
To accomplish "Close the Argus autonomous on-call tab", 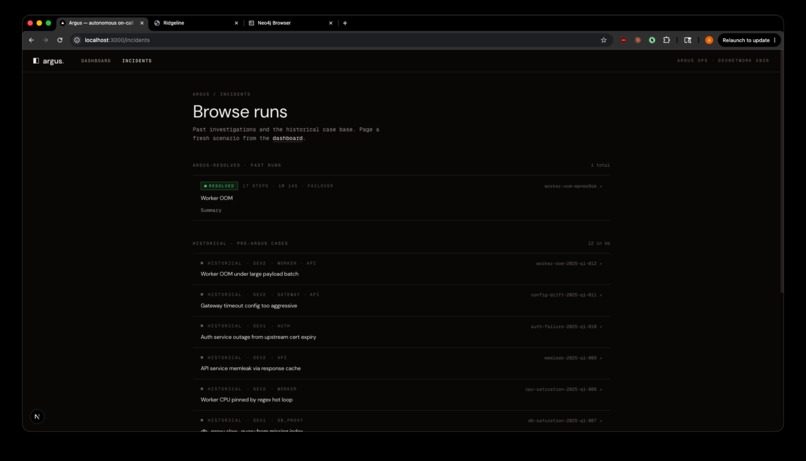I will (142, 23).
